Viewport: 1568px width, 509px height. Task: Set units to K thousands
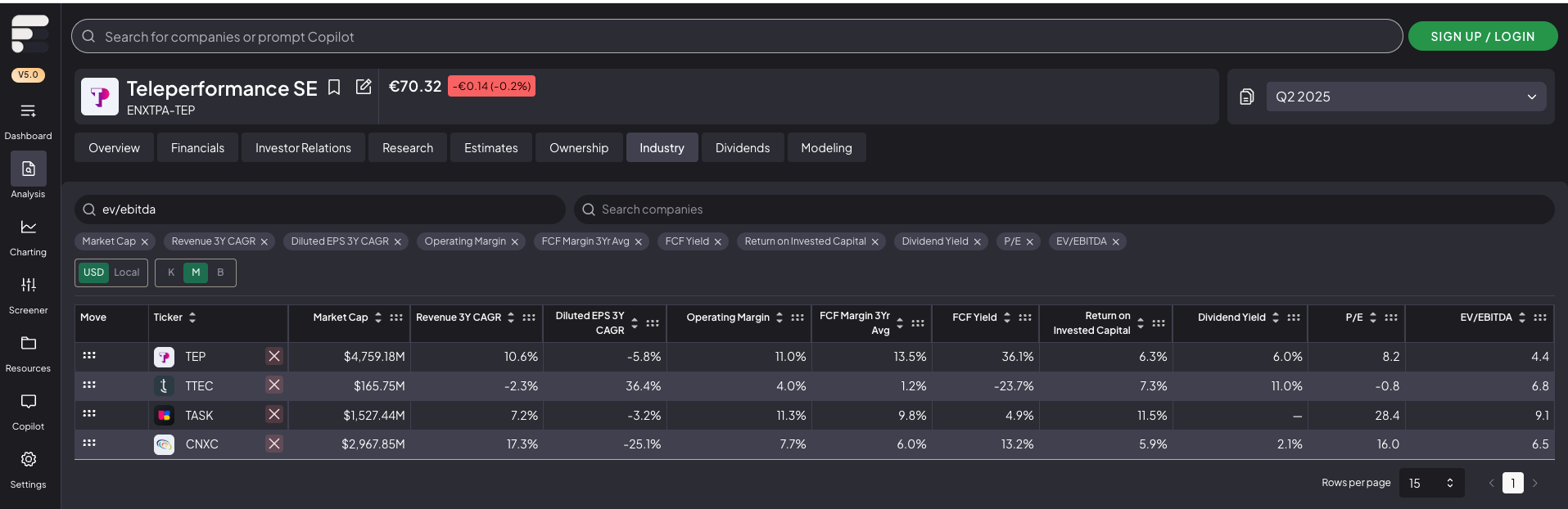[x=171, y=273]
